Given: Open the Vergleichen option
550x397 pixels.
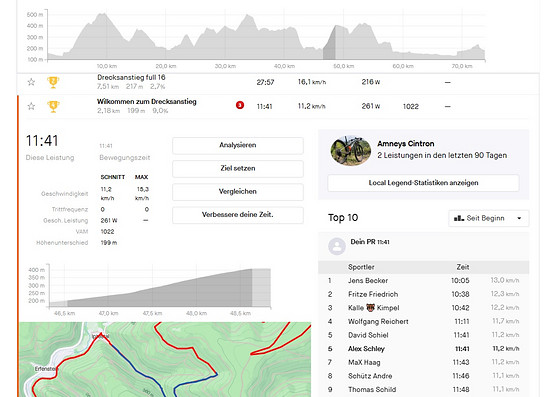Looking at the screenshot, I should [238, 191].
